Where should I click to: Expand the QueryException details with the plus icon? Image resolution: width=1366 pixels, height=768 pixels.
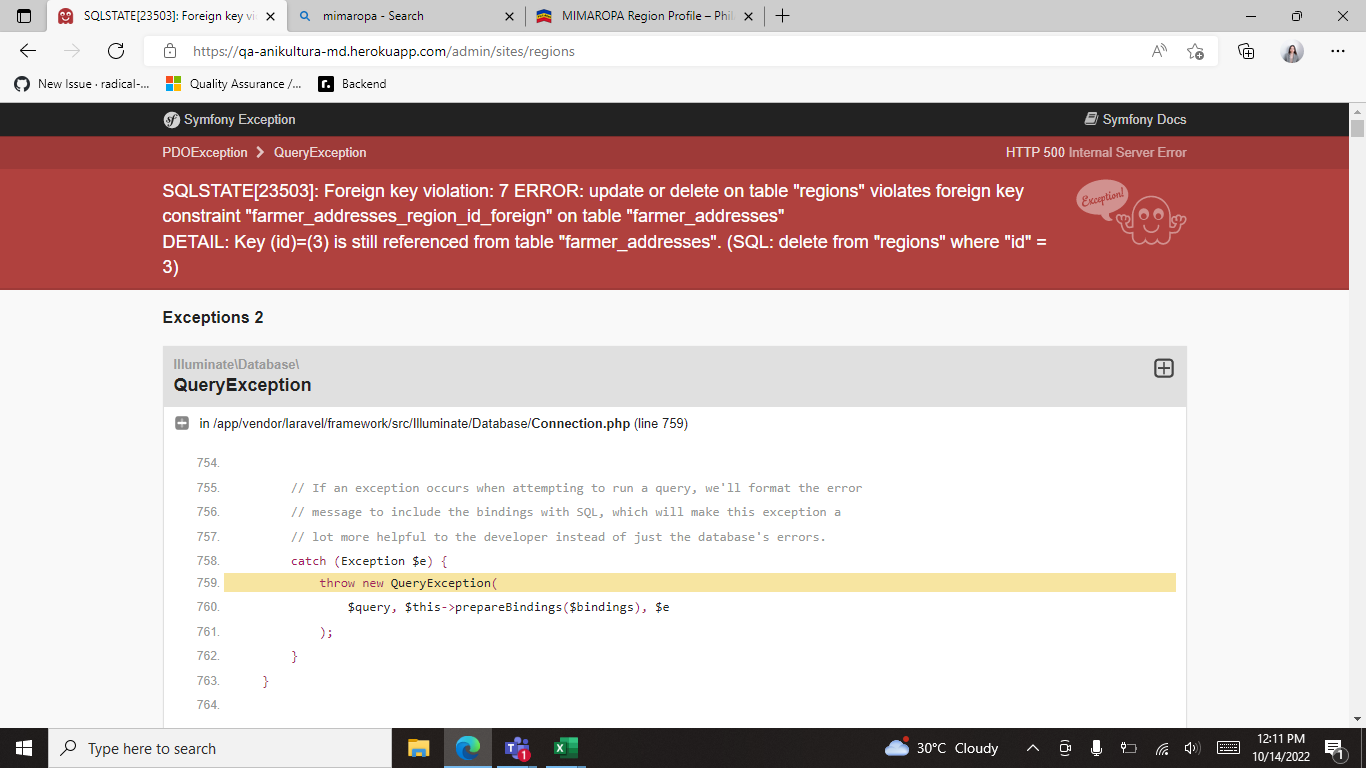(1163, 368)
